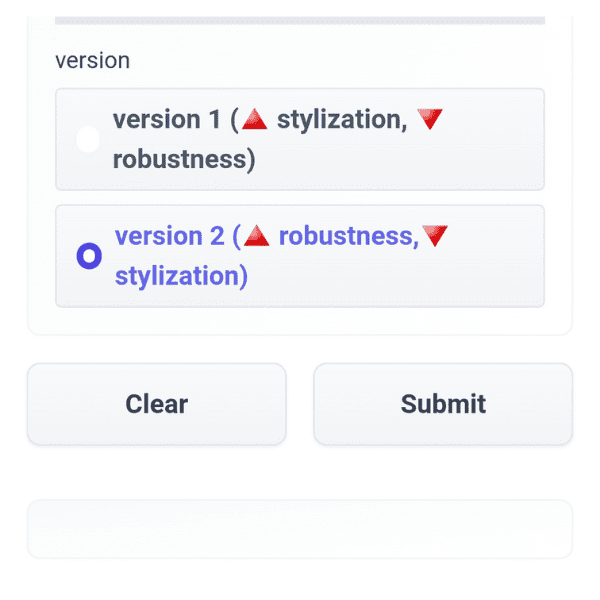Click the word "robustness)" in version 1 option
The width and height of the screenshot is (600, 600).
click(184, 160)
